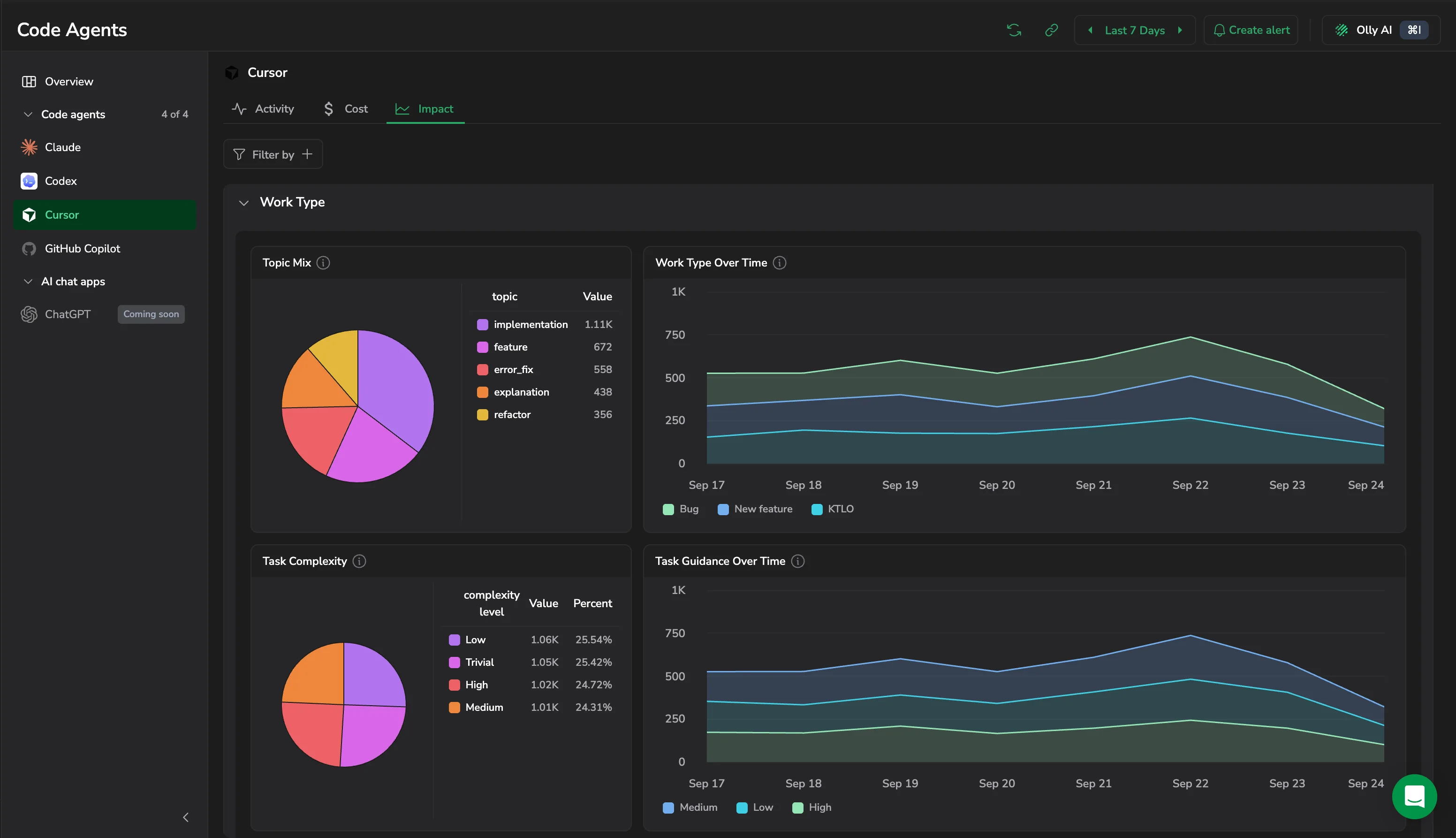Open Topic Mix info icon
Viewport: 1456px width, 838px height.
323,262
